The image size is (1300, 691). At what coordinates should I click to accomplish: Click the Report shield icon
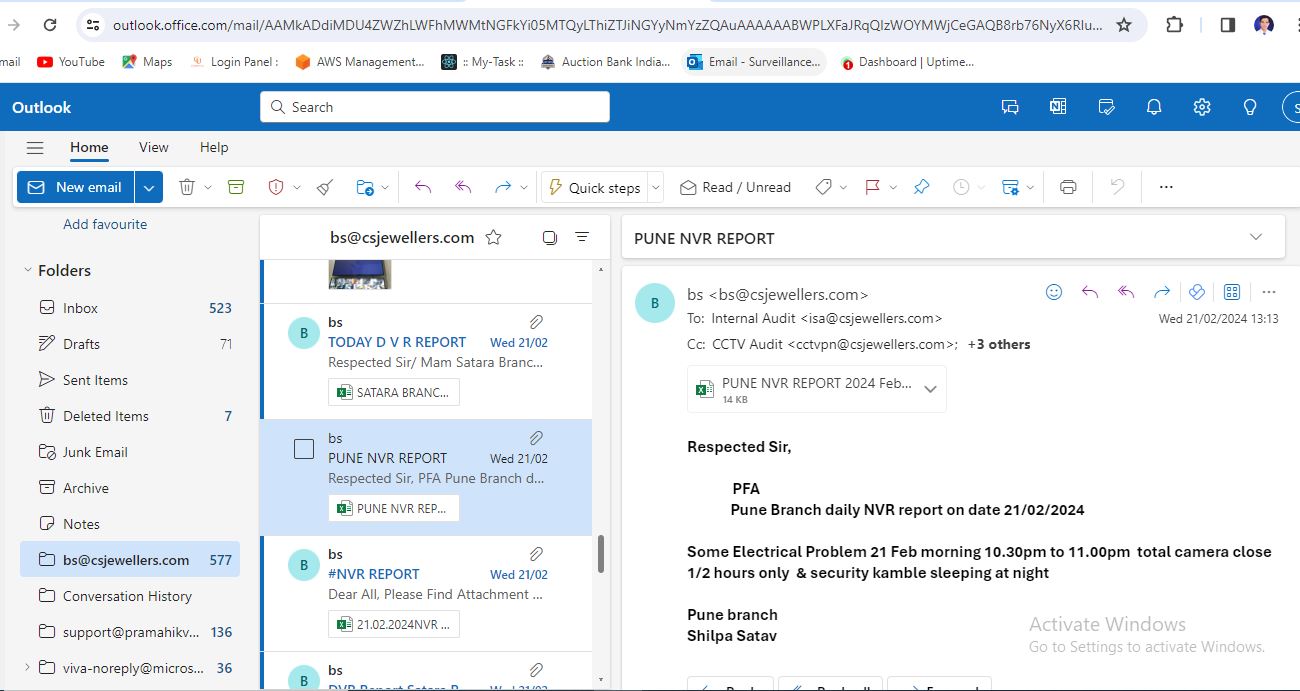click(276, 187)
